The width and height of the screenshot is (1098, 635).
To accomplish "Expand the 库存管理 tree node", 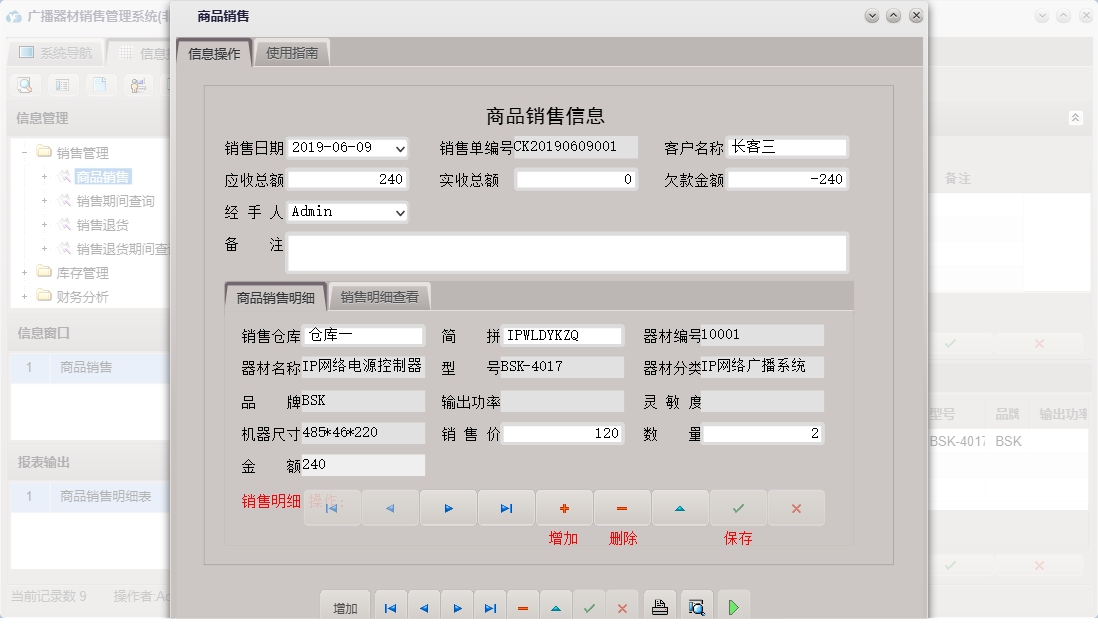I will click(22, 271).
